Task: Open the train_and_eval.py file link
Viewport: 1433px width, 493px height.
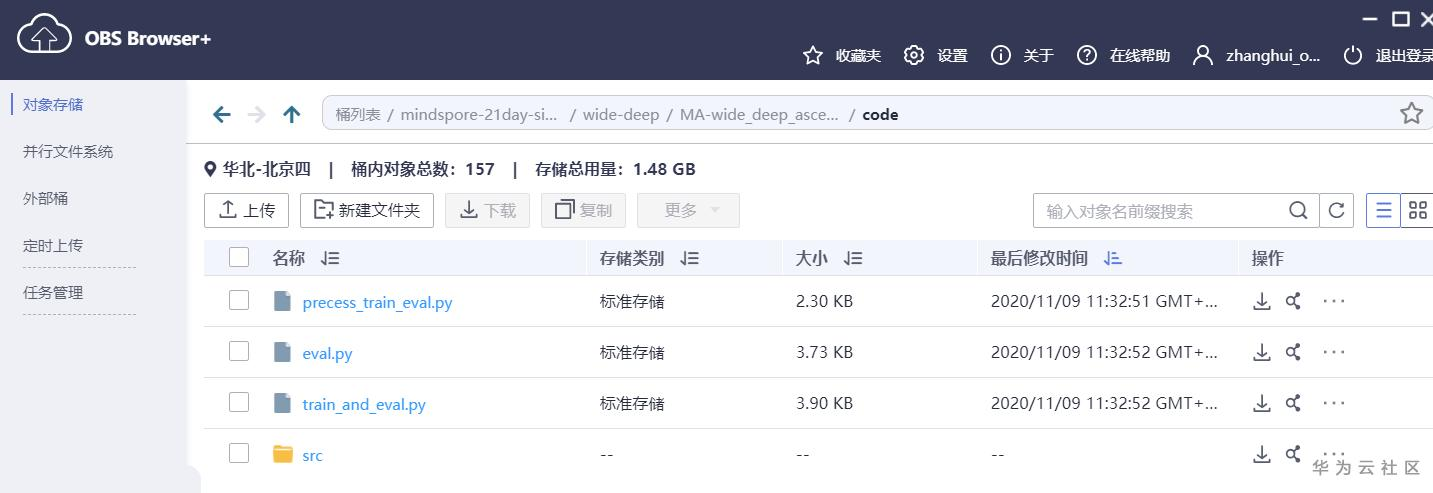Action: coord(364,405)
